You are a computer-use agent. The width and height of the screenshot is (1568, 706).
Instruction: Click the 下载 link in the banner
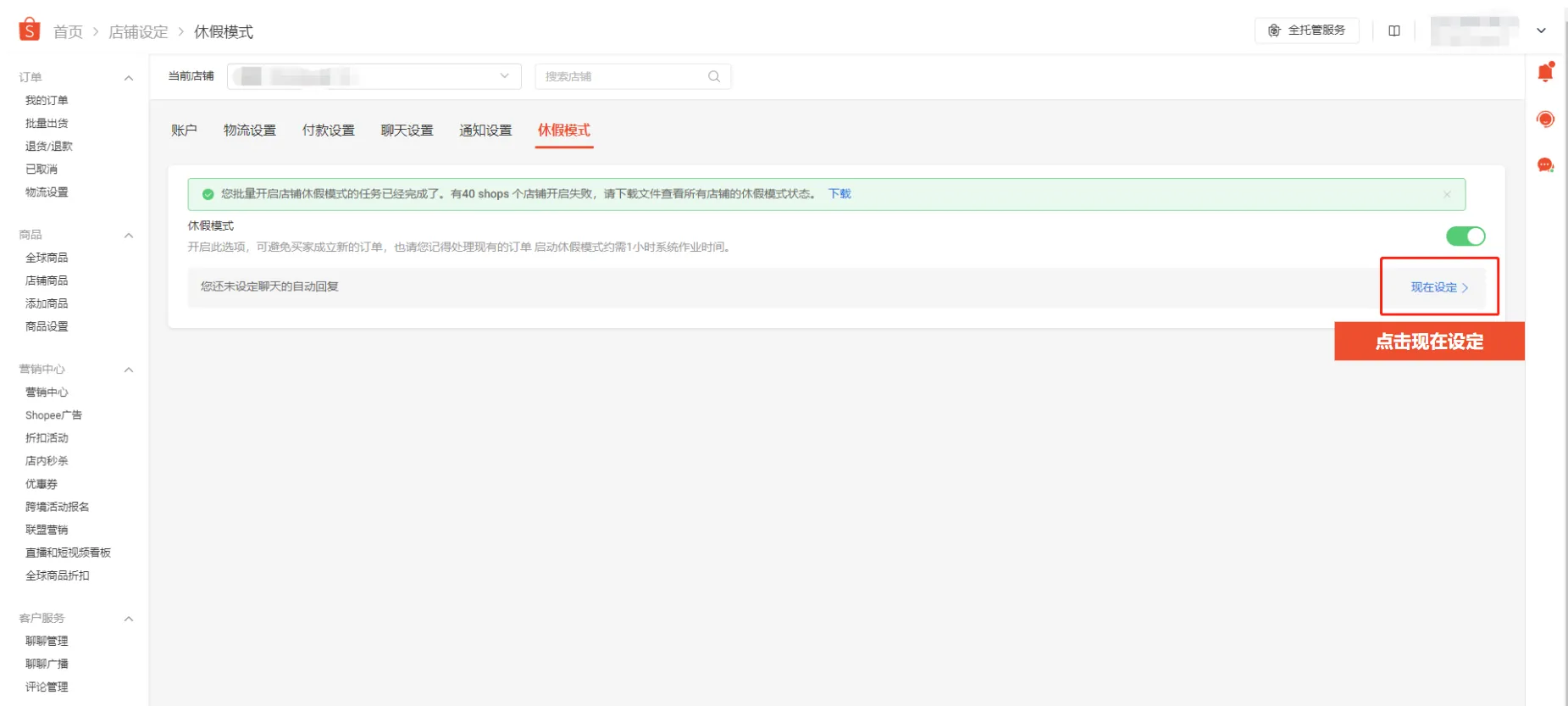(x=839, y=194)
